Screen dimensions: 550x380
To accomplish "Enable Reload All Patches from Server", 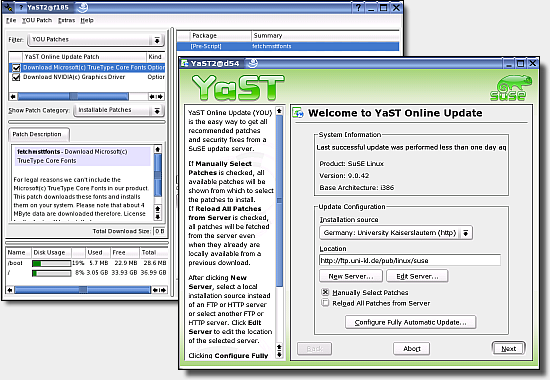I will click(325, 303).
